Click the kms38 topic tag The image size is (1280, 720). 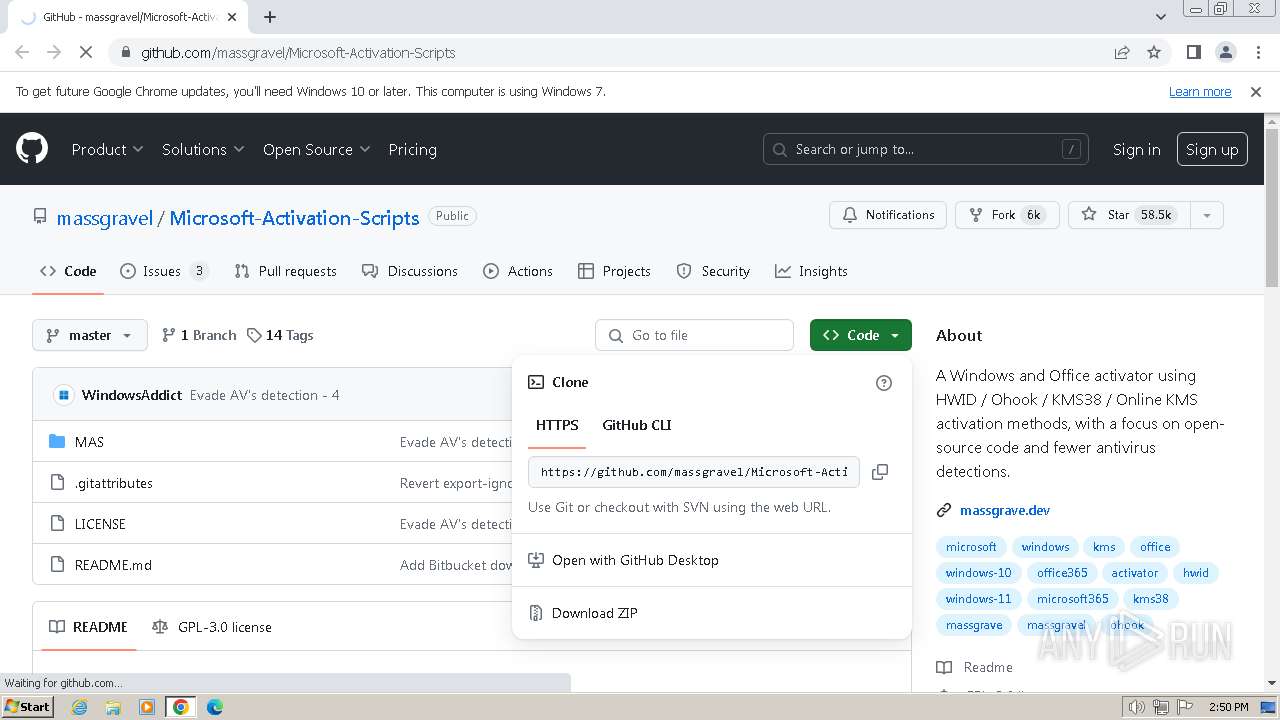[x=1150, y=599]
